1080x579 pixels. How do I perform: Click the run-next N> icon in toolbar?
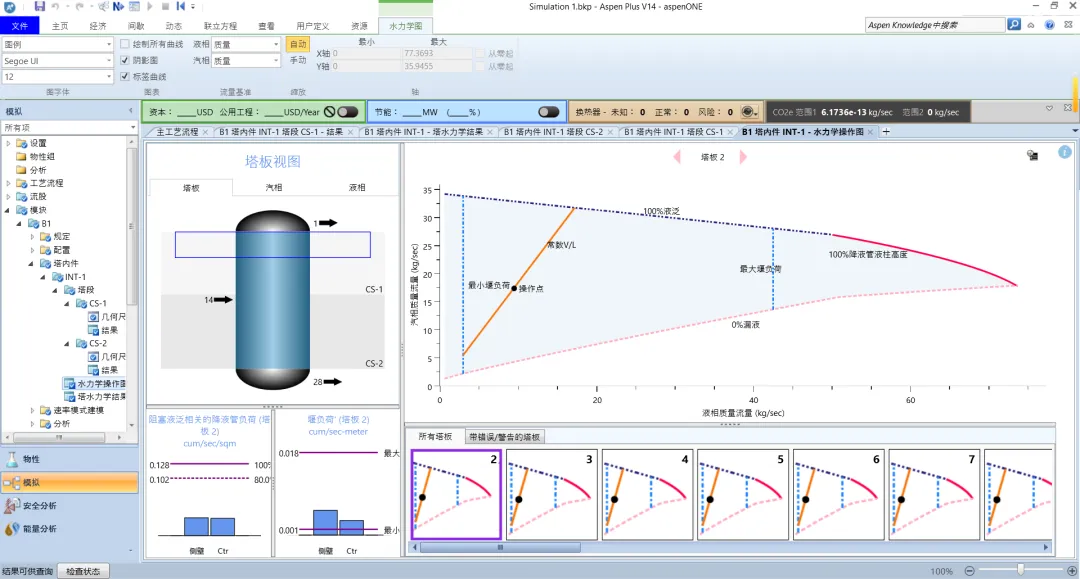pos(118,7)
